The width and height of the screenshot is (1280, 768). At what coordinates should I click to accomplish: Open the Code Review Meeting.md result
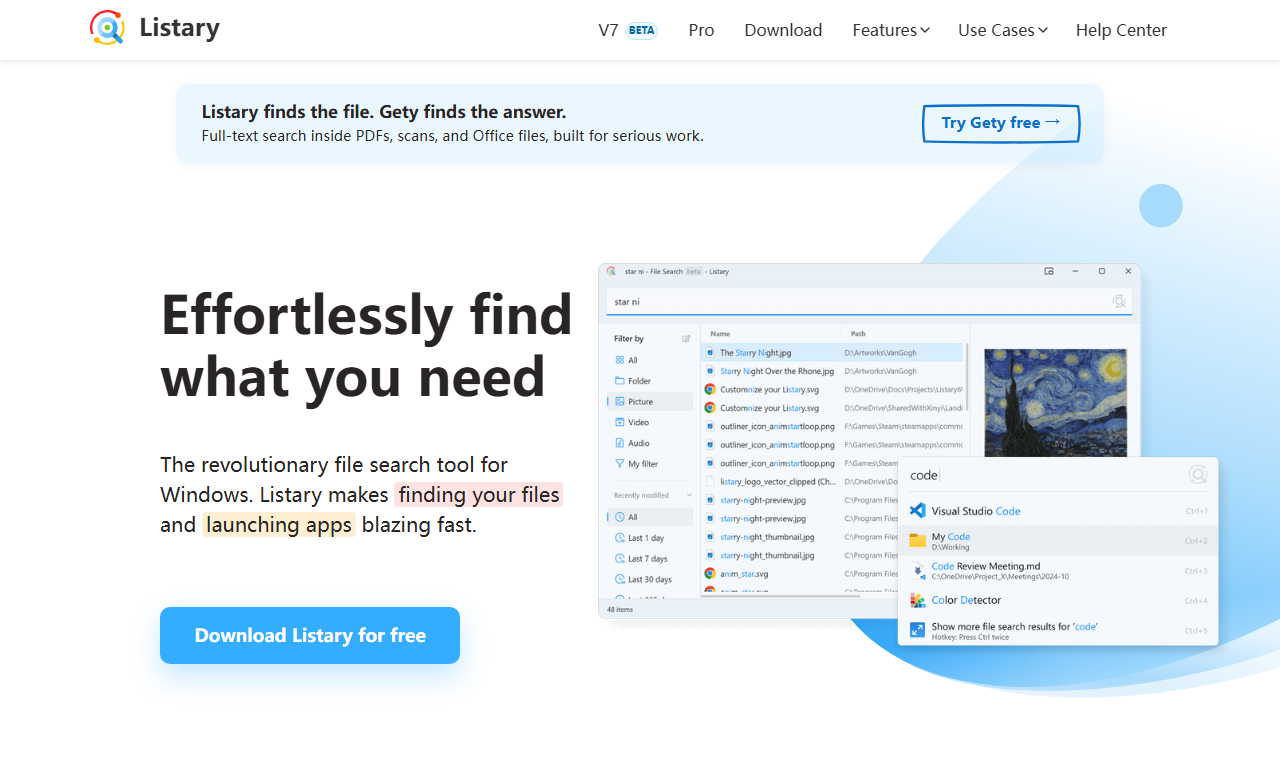tap(1058, 570)
